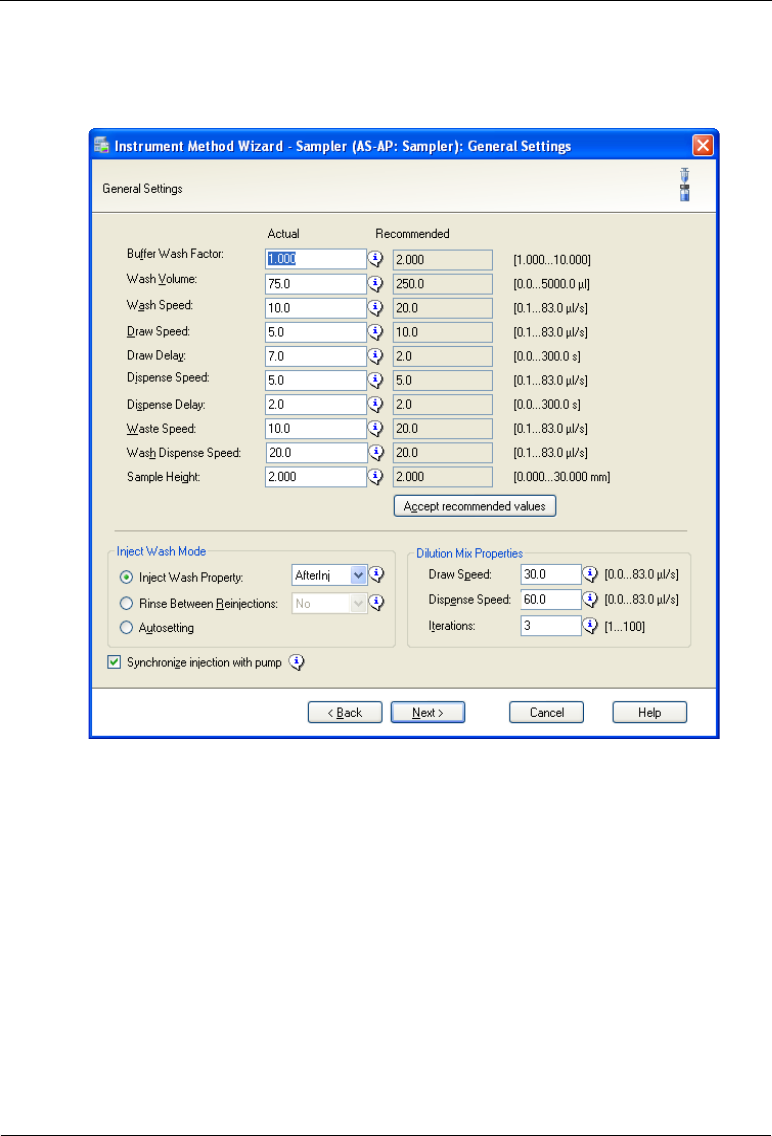
Task: Click the Recommended column header
Action: 412,233
